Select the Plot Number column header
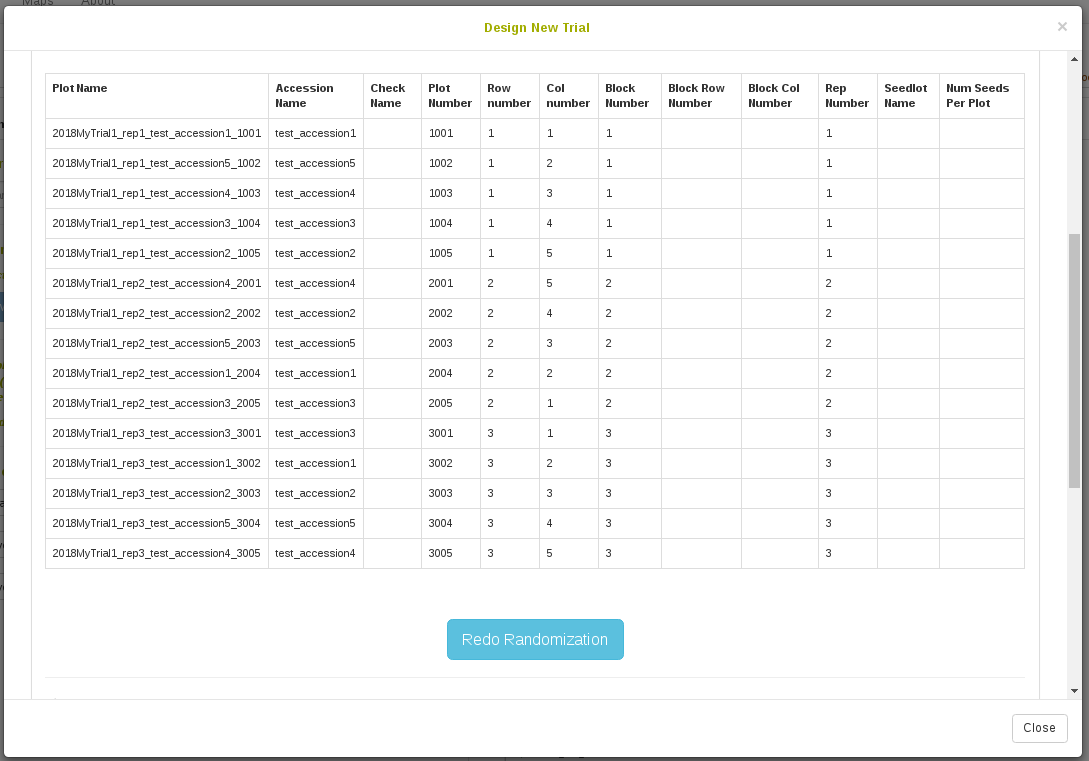Image resolution: width=1089 pixels, height=761 pixels. pyautogui.click(x=451, y=96)
